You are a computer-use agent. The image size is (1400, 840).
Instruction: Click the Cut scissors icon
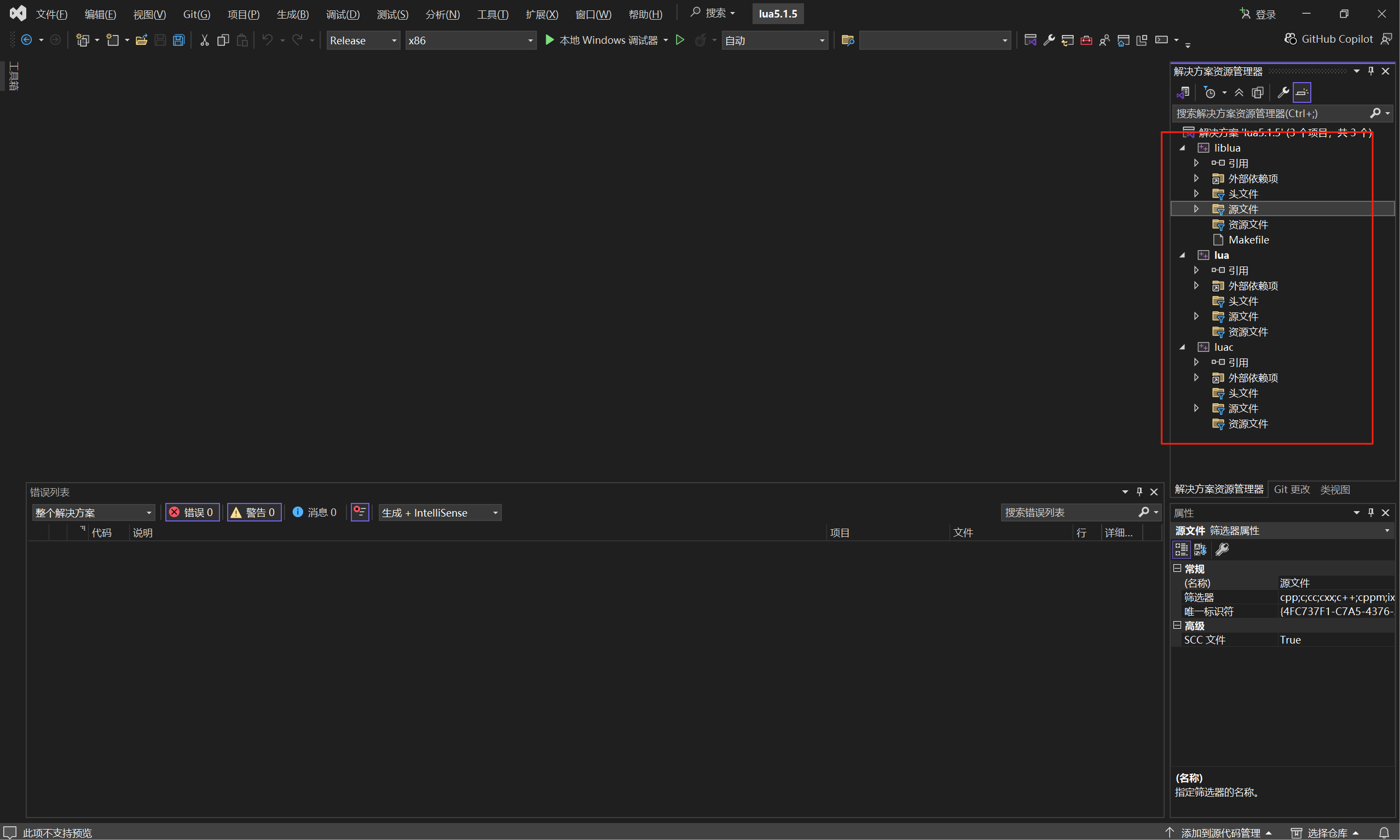click(x=204, y=40)
